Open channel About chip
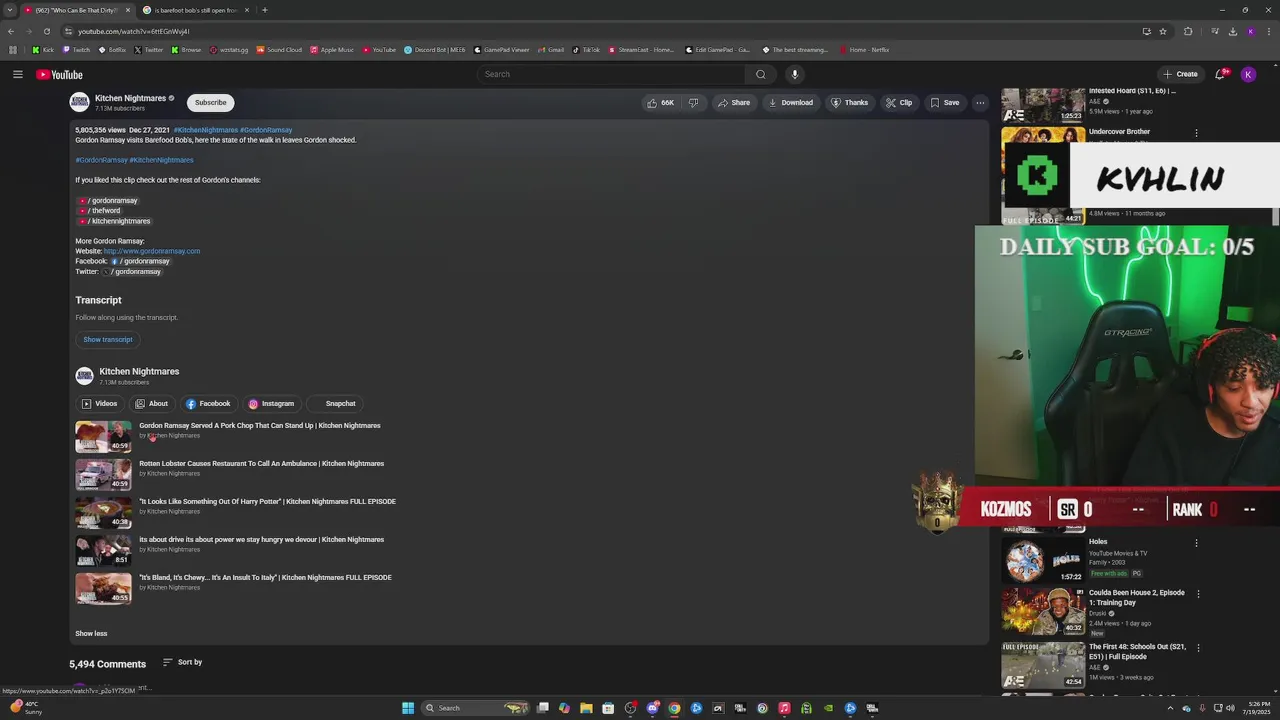The height and width of the screenshot is (720, 1280). point(151,404)
